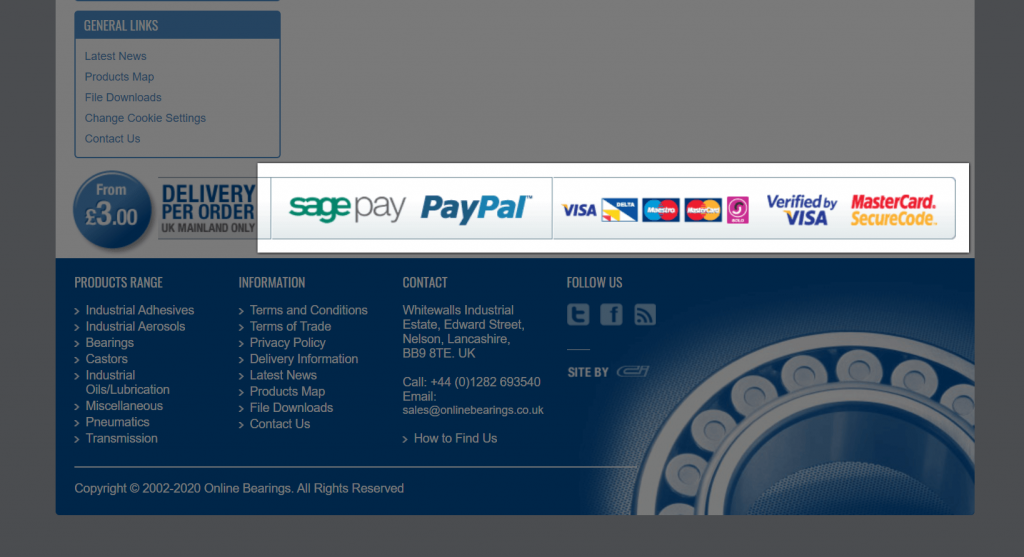1024x557 pixels.
Task: Open Terms and Conditions page
Action: point(308,310)
